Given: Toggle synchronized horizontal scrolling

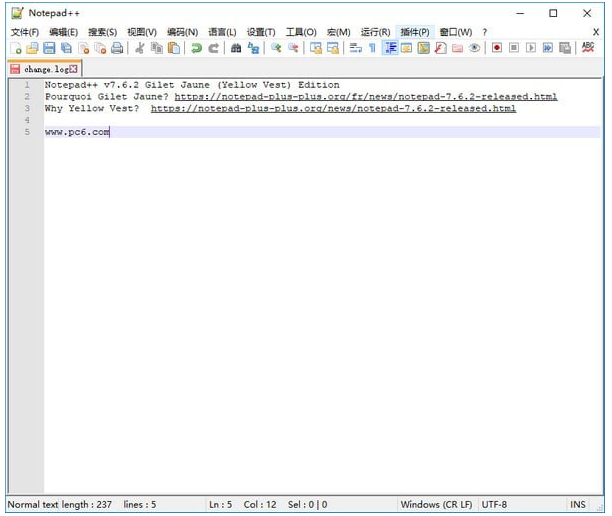Looking at the screenshot, I should [x=333, y=48].
